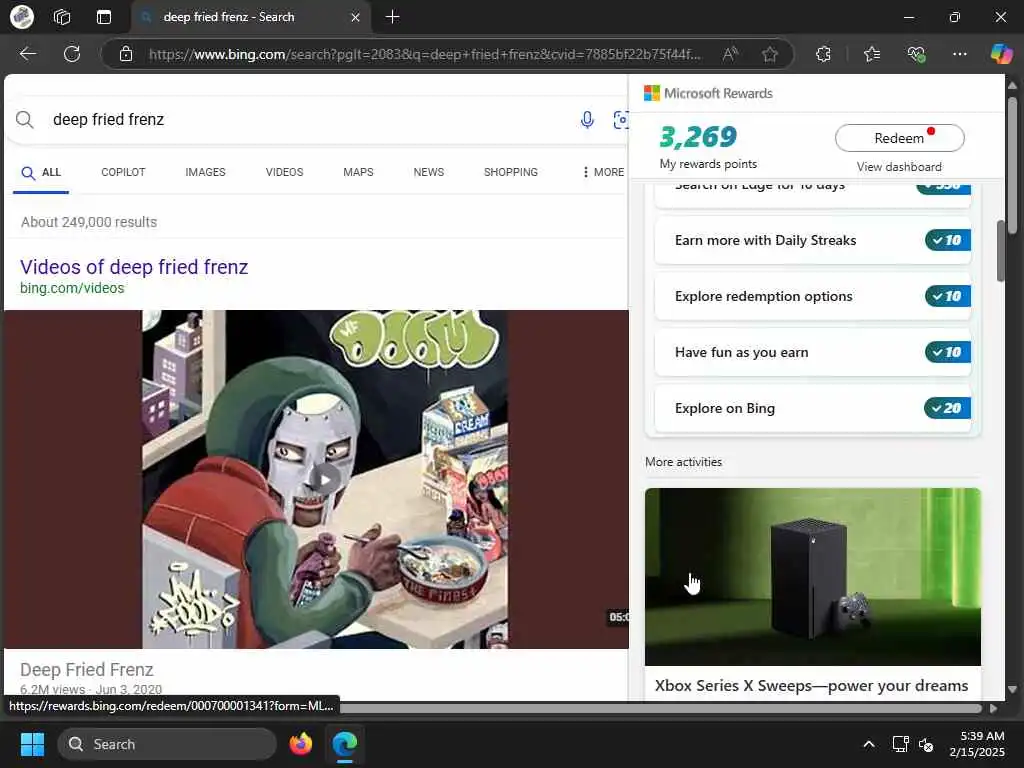1024x768 pixels.
Task: Open Firefox from the taskbar
Action: click(x=301, y=744)
